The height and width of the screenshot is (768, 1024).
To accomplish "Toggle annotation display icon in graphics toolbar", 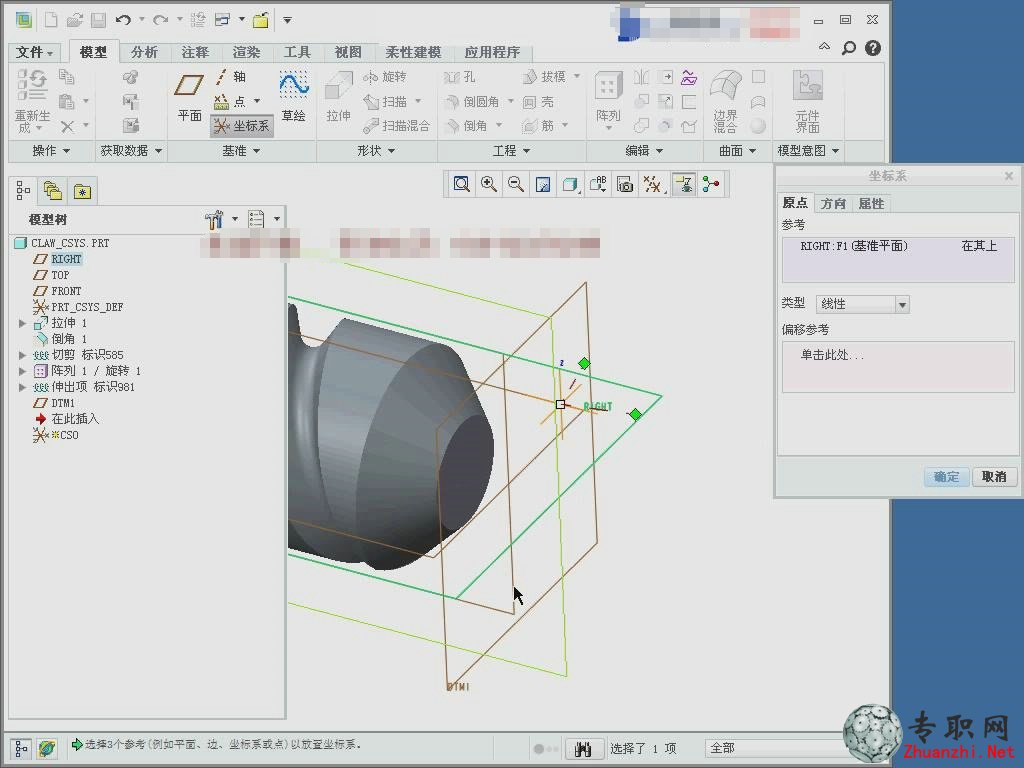I will [684, 184].
